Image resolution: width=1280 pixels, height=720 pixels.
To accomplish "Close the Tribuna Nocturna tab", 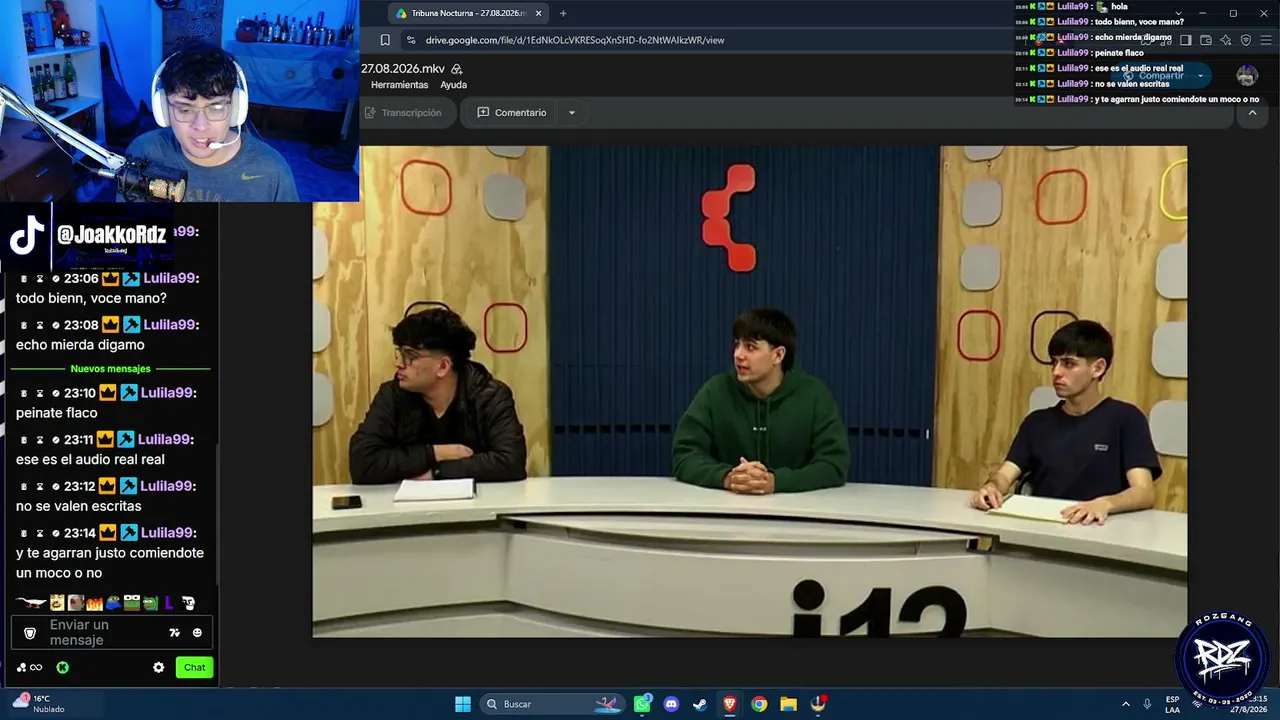I will 538,13.
